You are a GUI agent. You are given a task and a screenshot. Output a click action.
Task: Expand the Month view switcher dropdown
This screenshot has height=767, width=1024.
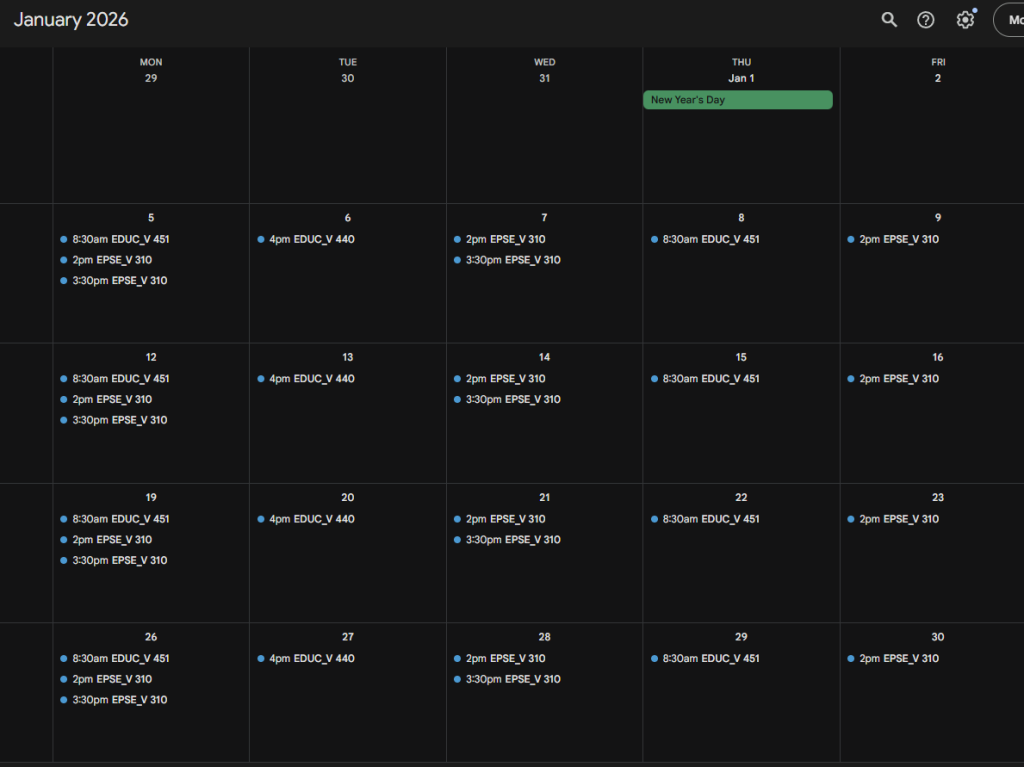[x=1009, y=20]
